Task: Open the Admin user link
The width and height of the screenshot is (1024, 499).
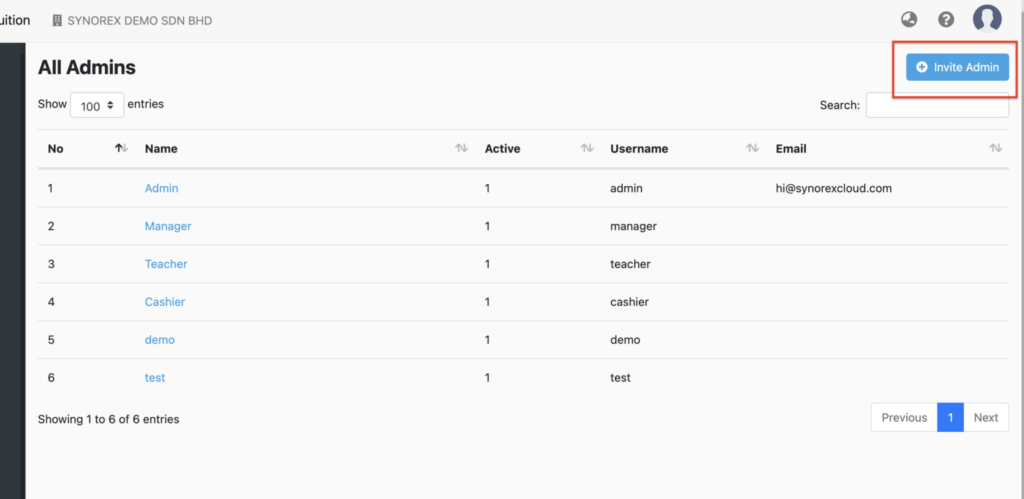Action: point(161,188)
